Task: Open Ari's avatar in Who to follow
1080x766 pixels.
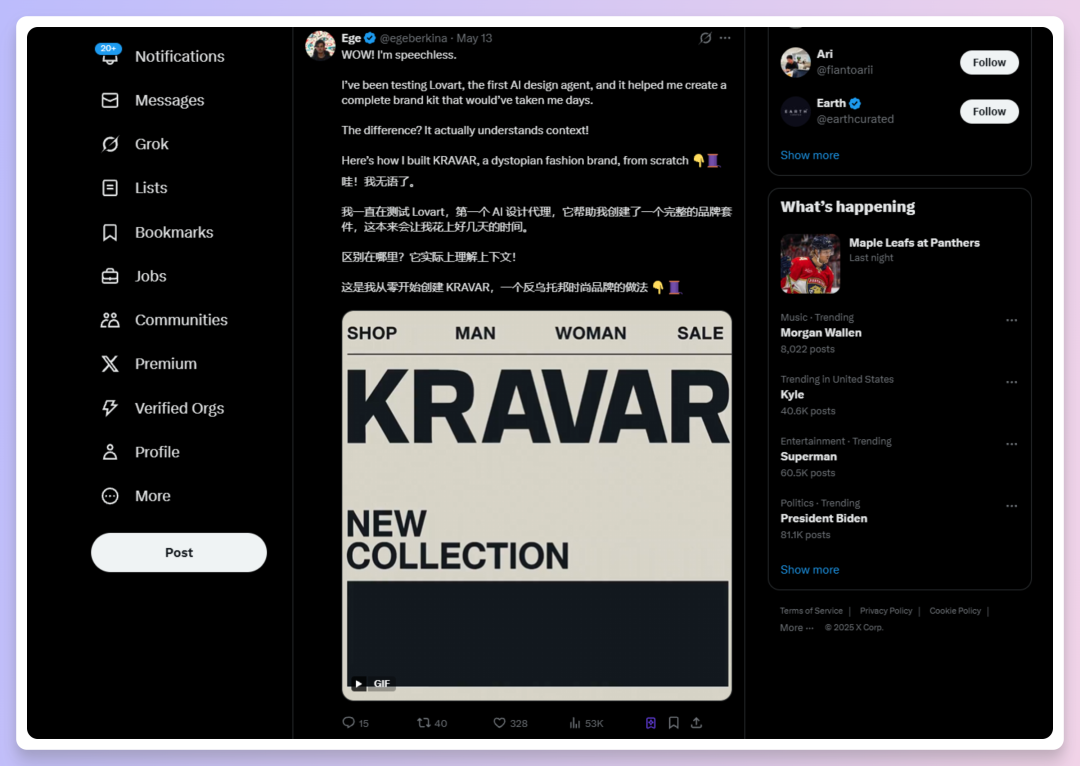Action: [796, 62]
